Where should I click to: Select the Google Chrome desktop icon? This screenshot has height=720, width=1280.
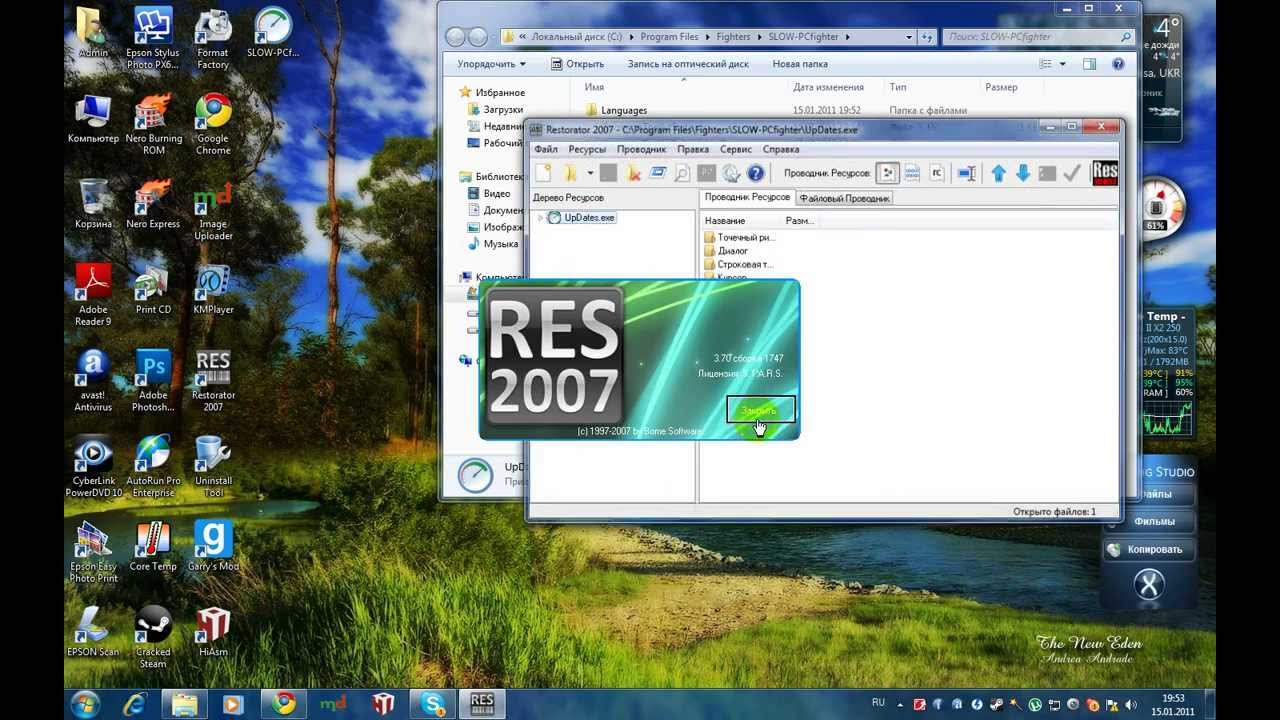coord(213,124)
